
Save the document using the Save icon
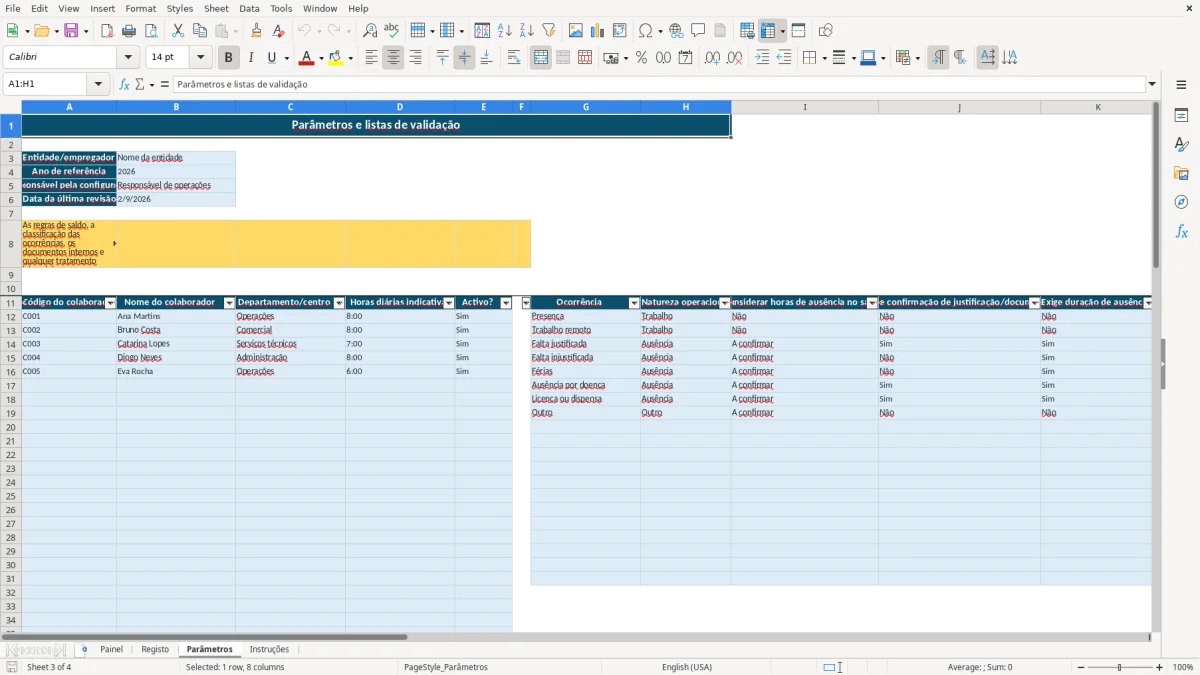click(x=71, y=31)
